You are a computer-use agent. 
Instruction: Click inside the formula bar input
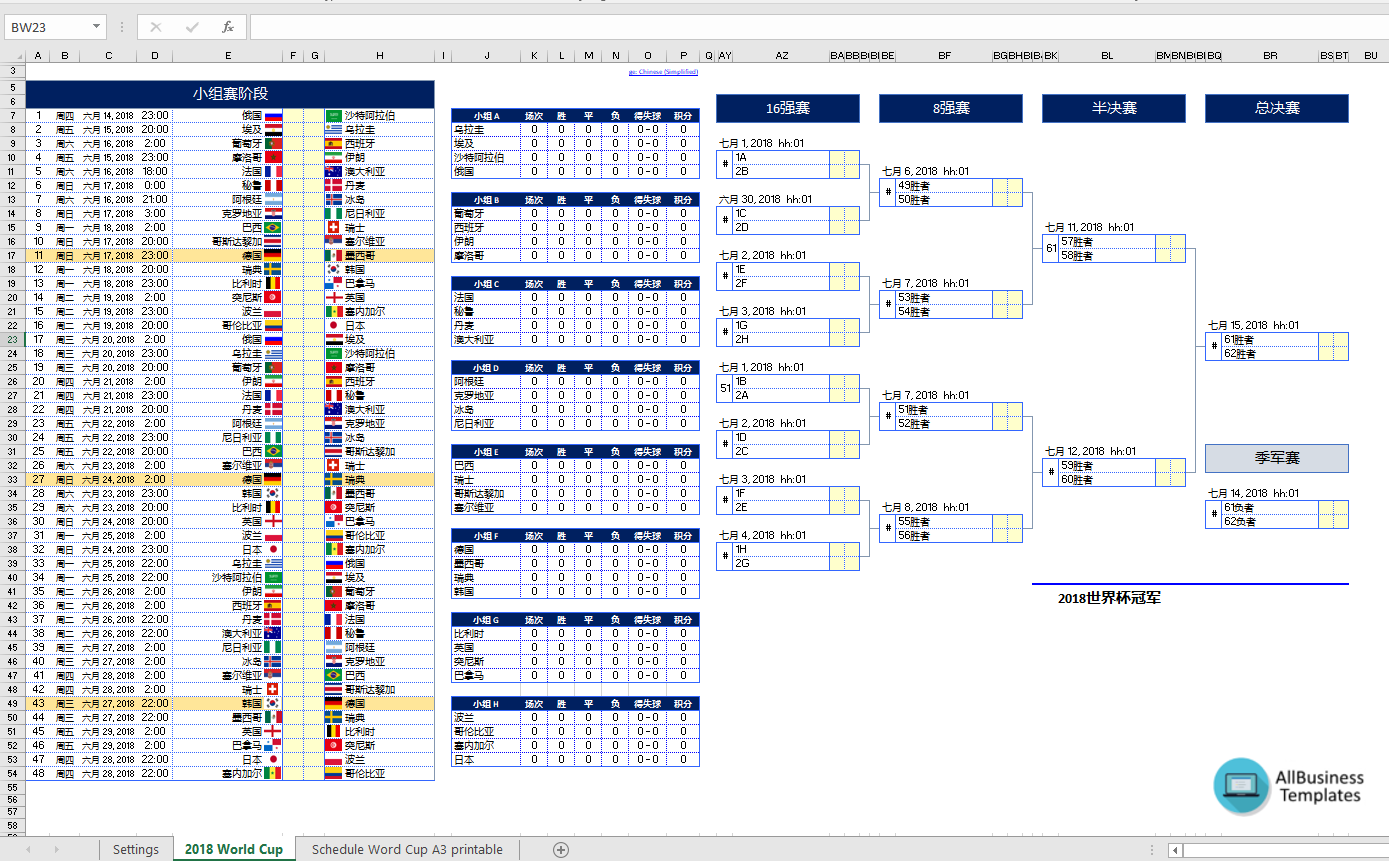[800, 27]
